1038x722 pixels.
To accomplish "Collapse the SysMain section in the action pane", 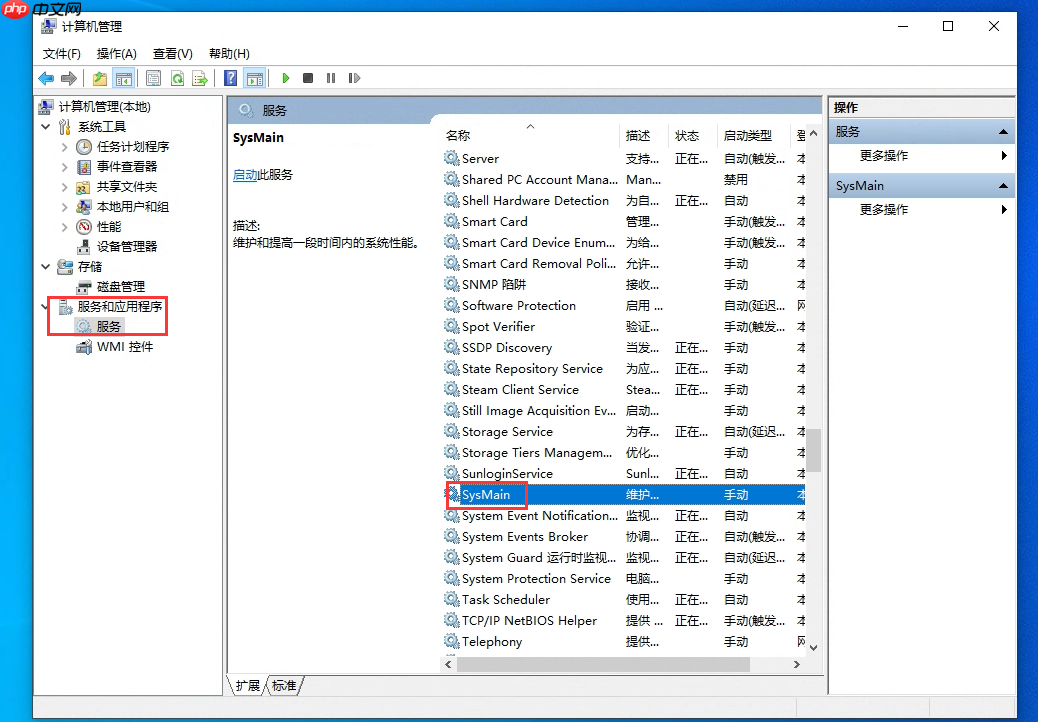I will (1004, 185).
